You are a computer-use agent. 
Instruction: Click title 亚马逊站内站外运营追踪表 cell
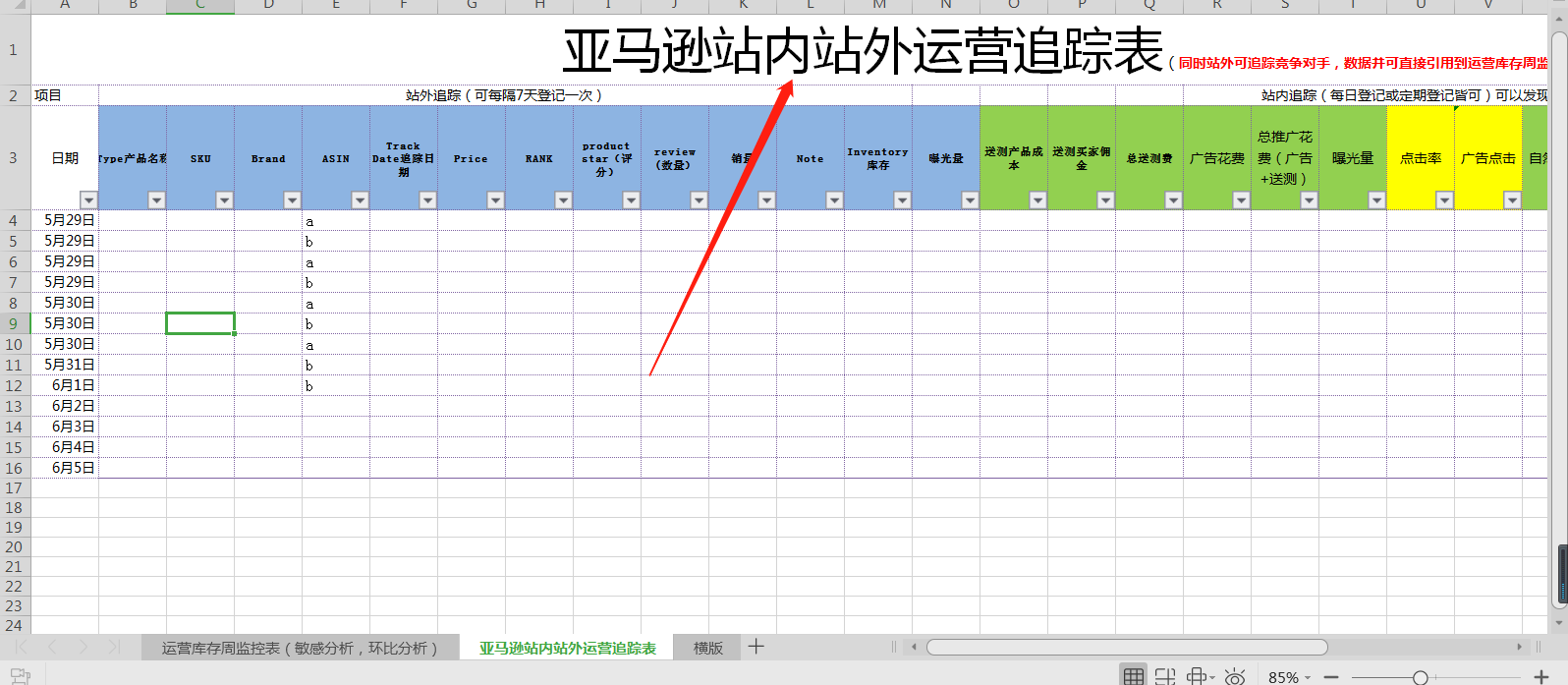tap(863, 51)
